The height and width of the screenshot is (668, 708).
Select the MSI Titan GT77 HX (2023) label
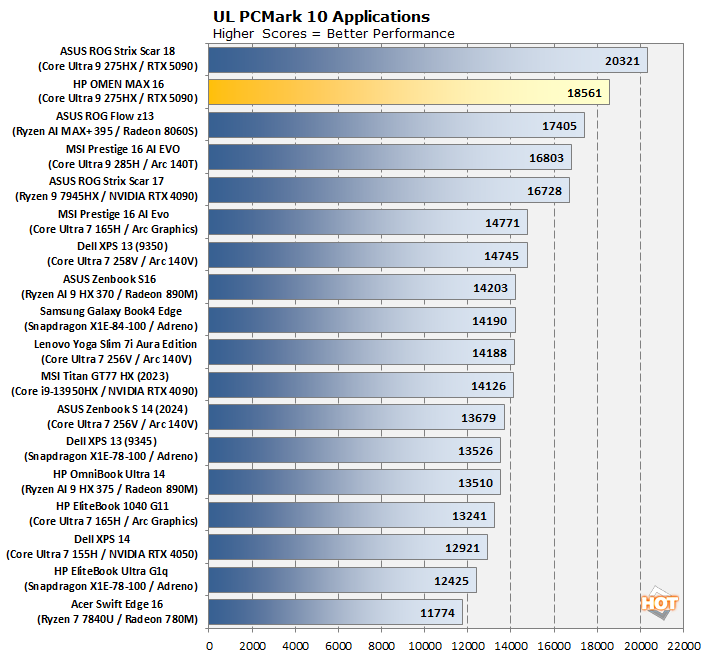[105, 384]
